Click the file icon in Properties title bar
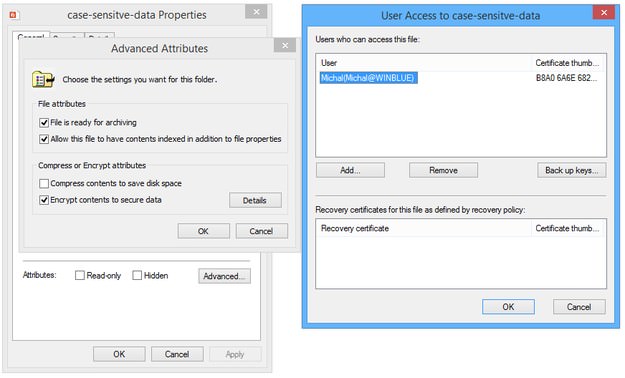 click(x=13, y=15)
